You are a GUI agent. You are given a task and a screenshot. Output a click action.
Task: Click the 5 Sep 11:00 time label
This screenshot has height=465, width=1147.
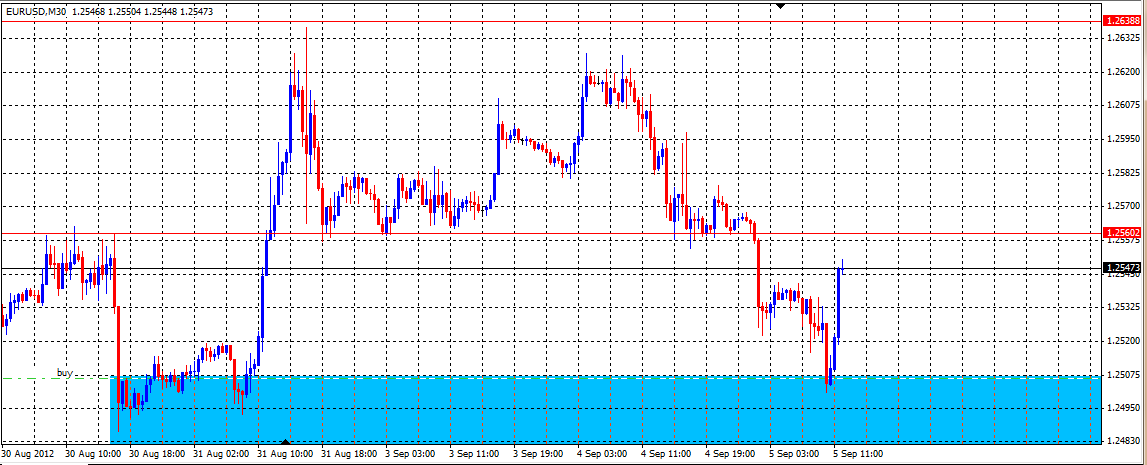tap(859, 453)
